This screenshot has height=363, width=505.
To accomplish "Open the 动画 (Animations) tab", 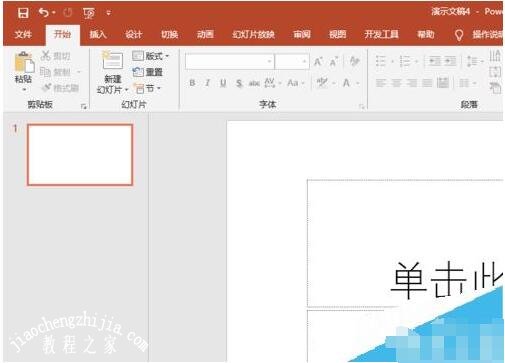I will coord(205,34).
